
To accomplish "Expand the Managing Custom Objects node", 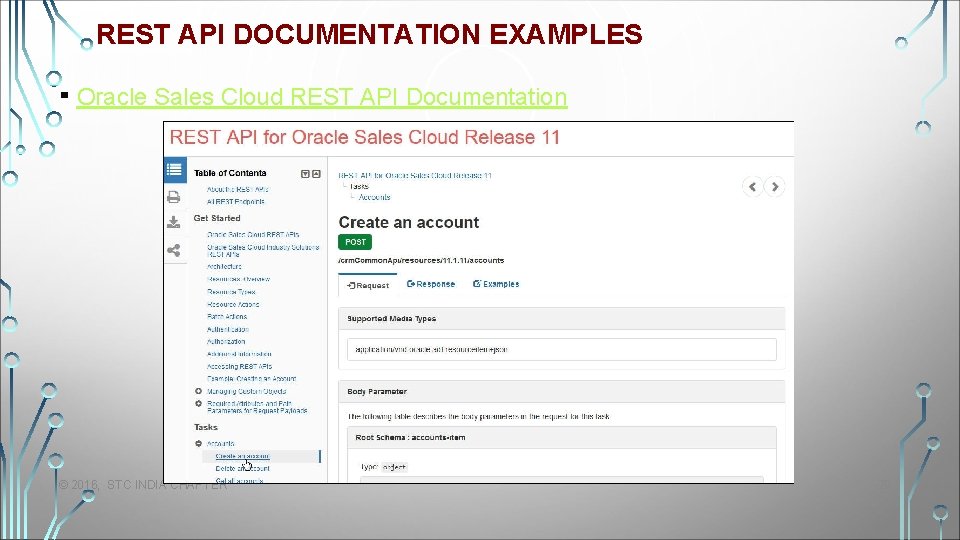I will click(x=198, y=391).
